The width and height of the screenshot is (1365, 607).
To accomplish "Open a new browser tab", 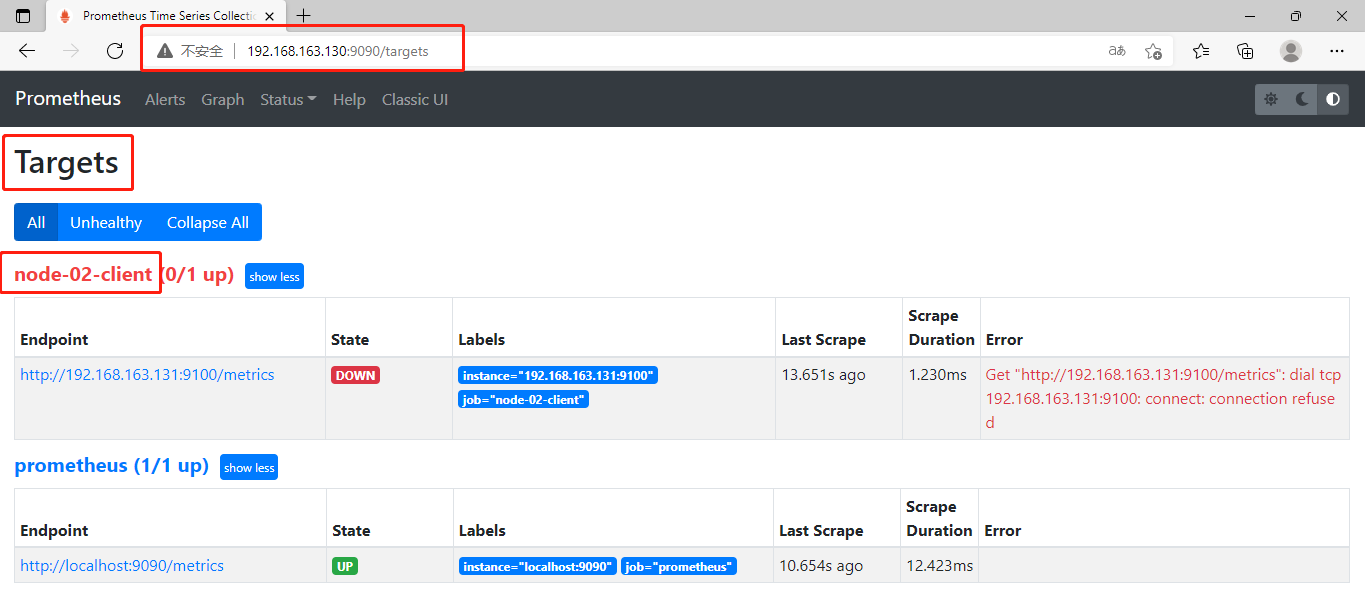I will [304, 16].
